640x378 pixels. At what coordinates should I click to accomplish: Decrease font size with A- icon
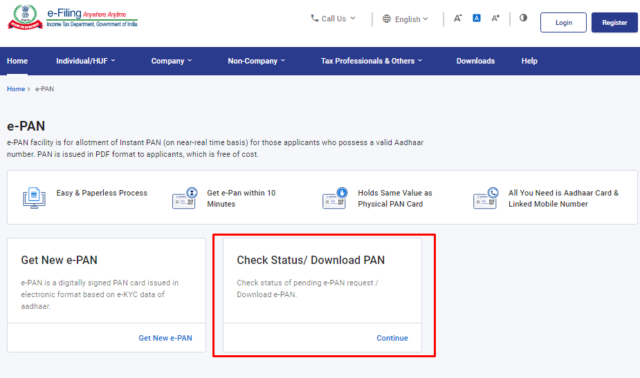[x=458, y=18]
